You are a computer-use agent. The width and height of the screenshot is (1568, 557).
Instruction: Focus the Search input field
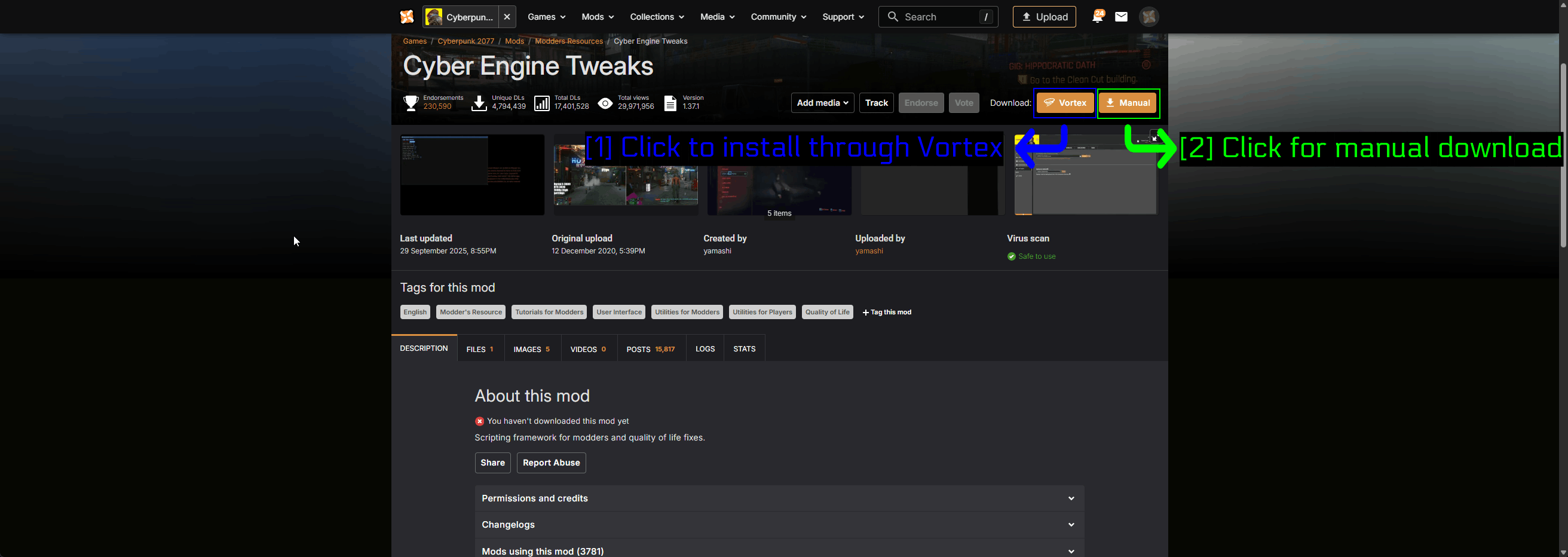point(938,17)
